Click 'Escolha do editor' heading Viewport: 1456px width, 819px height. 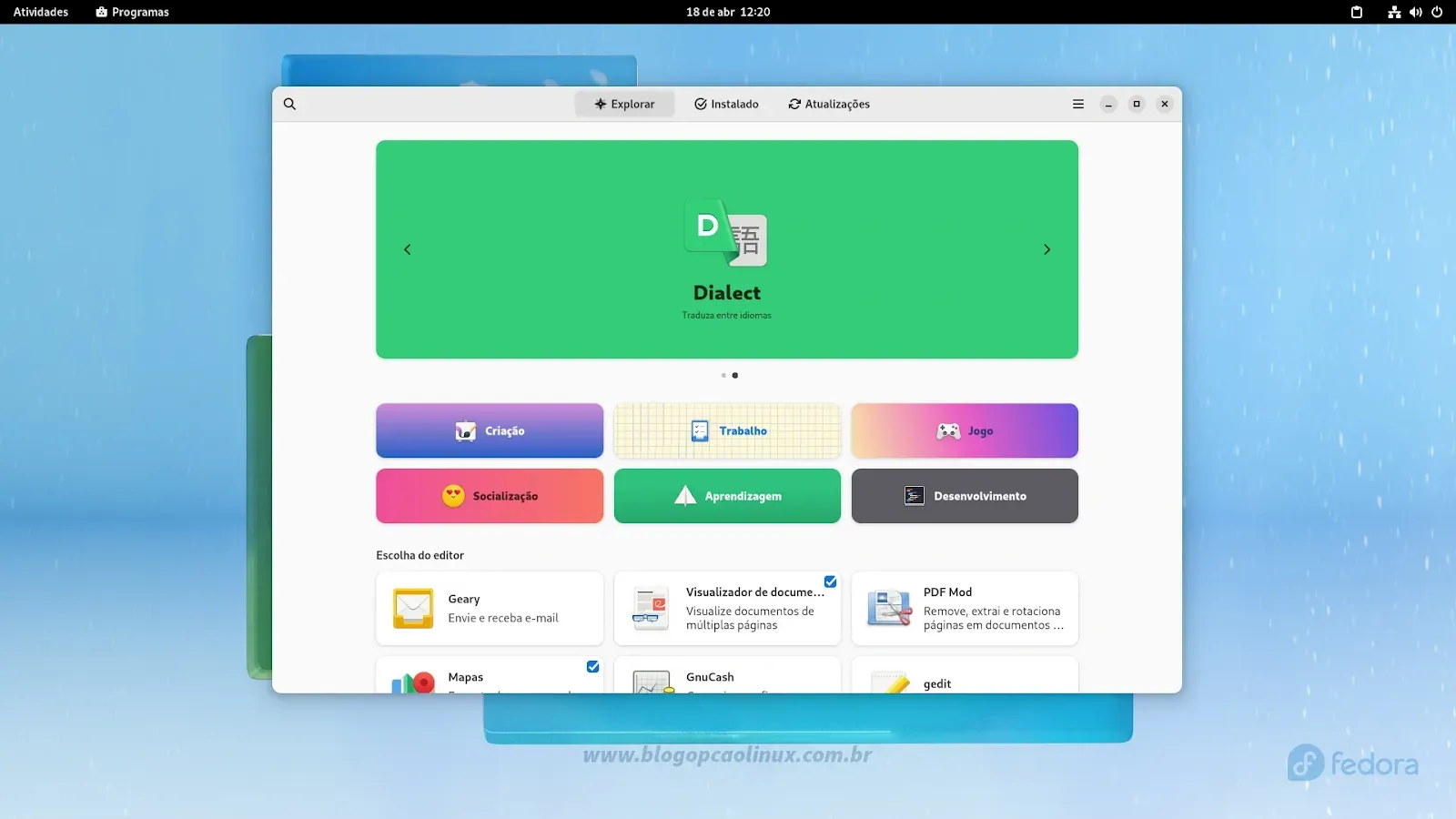[x=420, y=555]
